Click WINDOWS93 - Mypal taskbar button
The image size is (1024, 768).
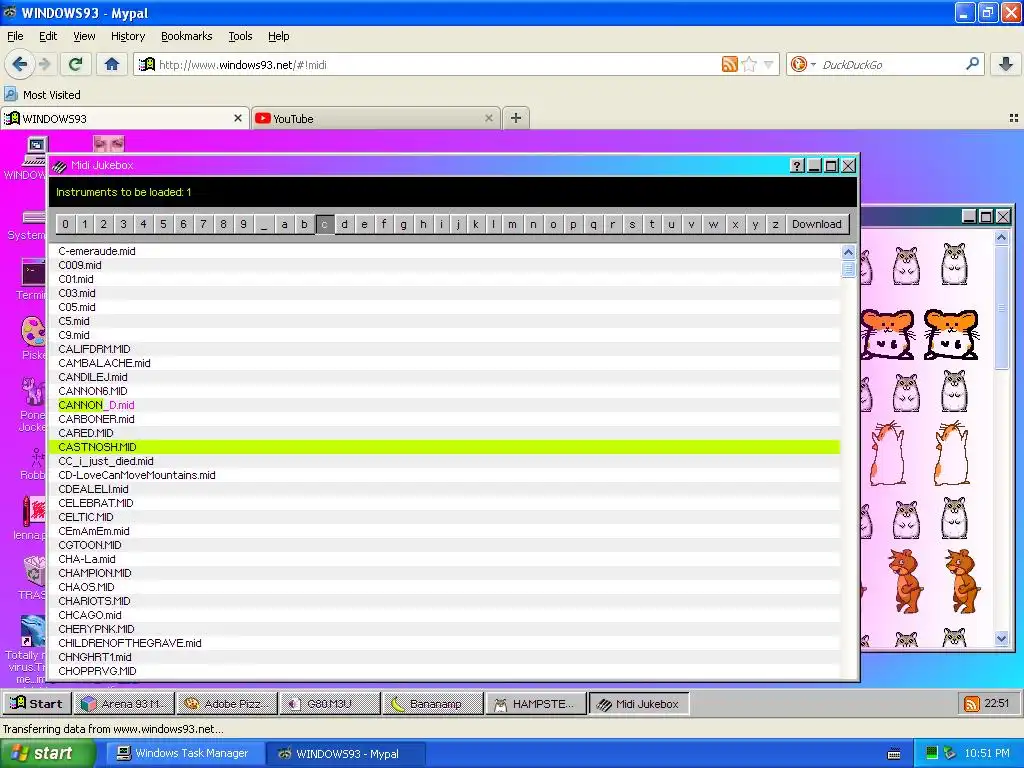345,753
